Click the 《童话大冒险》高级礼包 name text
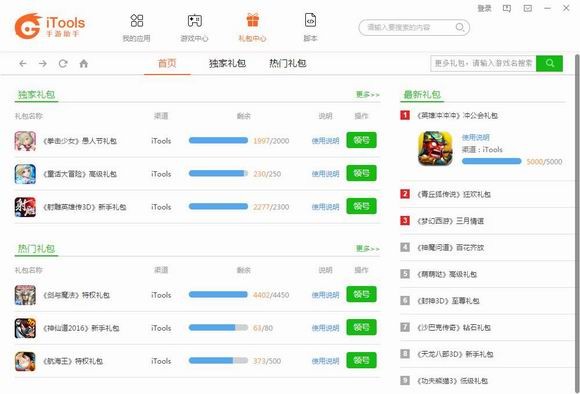The width and height of the screenshot is (580, 394). 80,174
